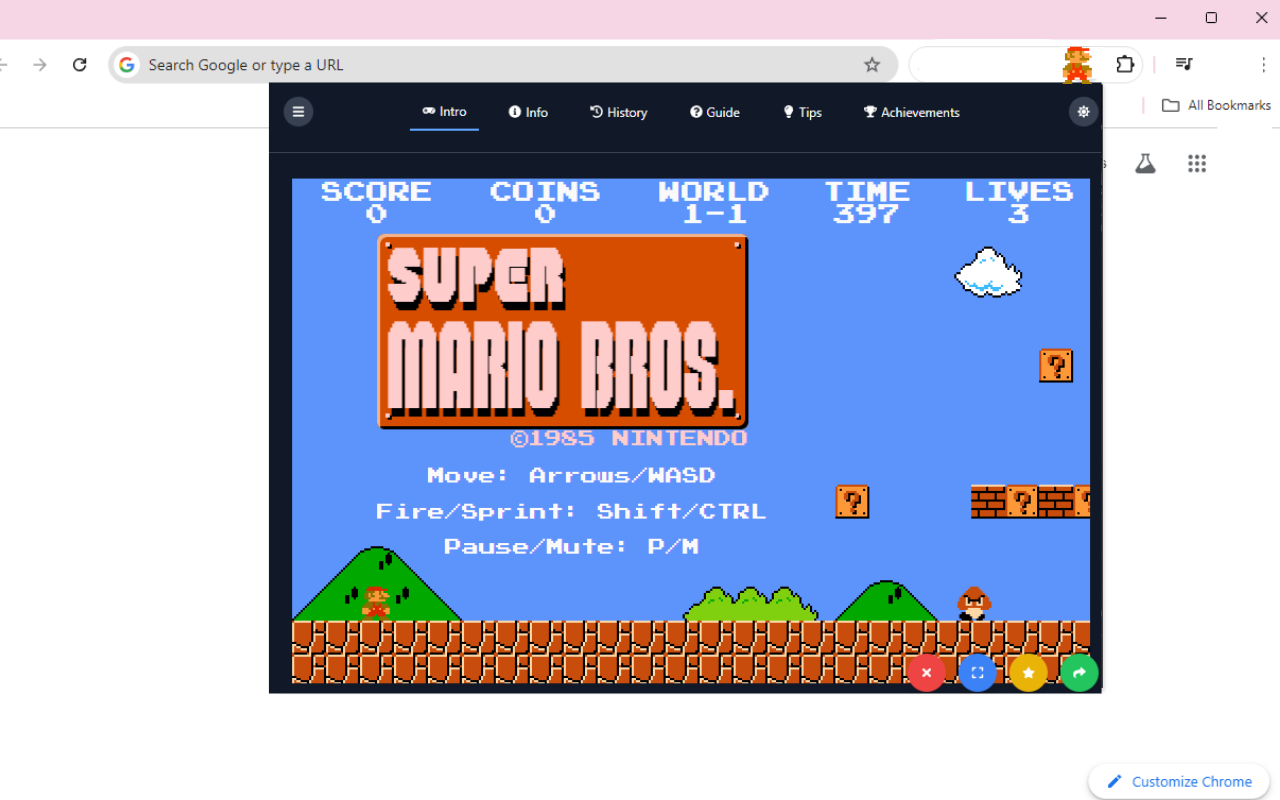This screenshot has width=1280, height=800.
Task: Open the Search Labs flask icon
Action: coord(1145,164)
